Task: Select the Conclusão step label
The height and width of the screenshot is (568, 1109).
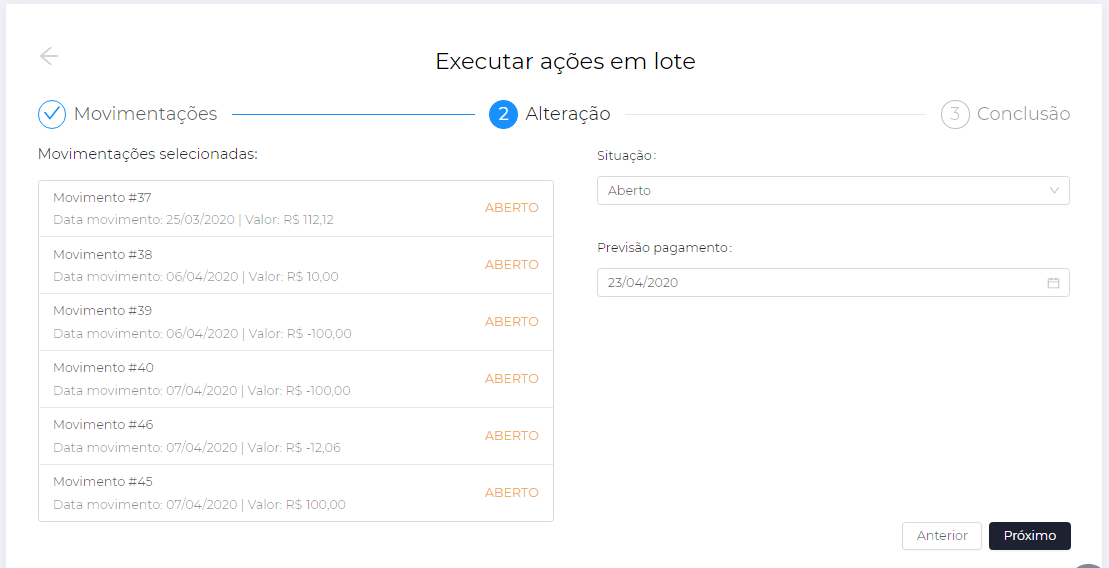Action: coord(1023,114)
